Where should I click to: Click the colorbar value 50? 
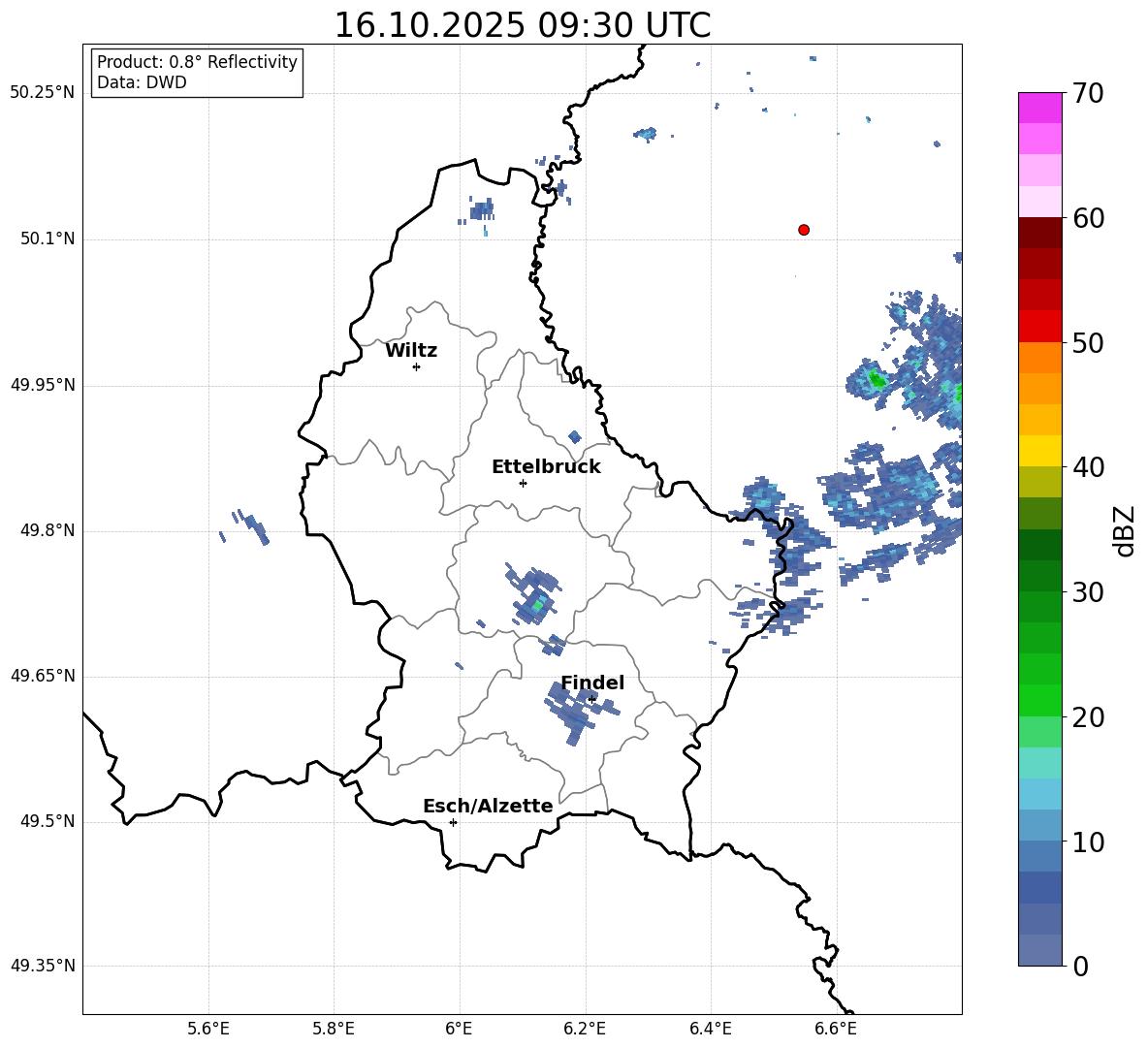(x=1088, y=343)
